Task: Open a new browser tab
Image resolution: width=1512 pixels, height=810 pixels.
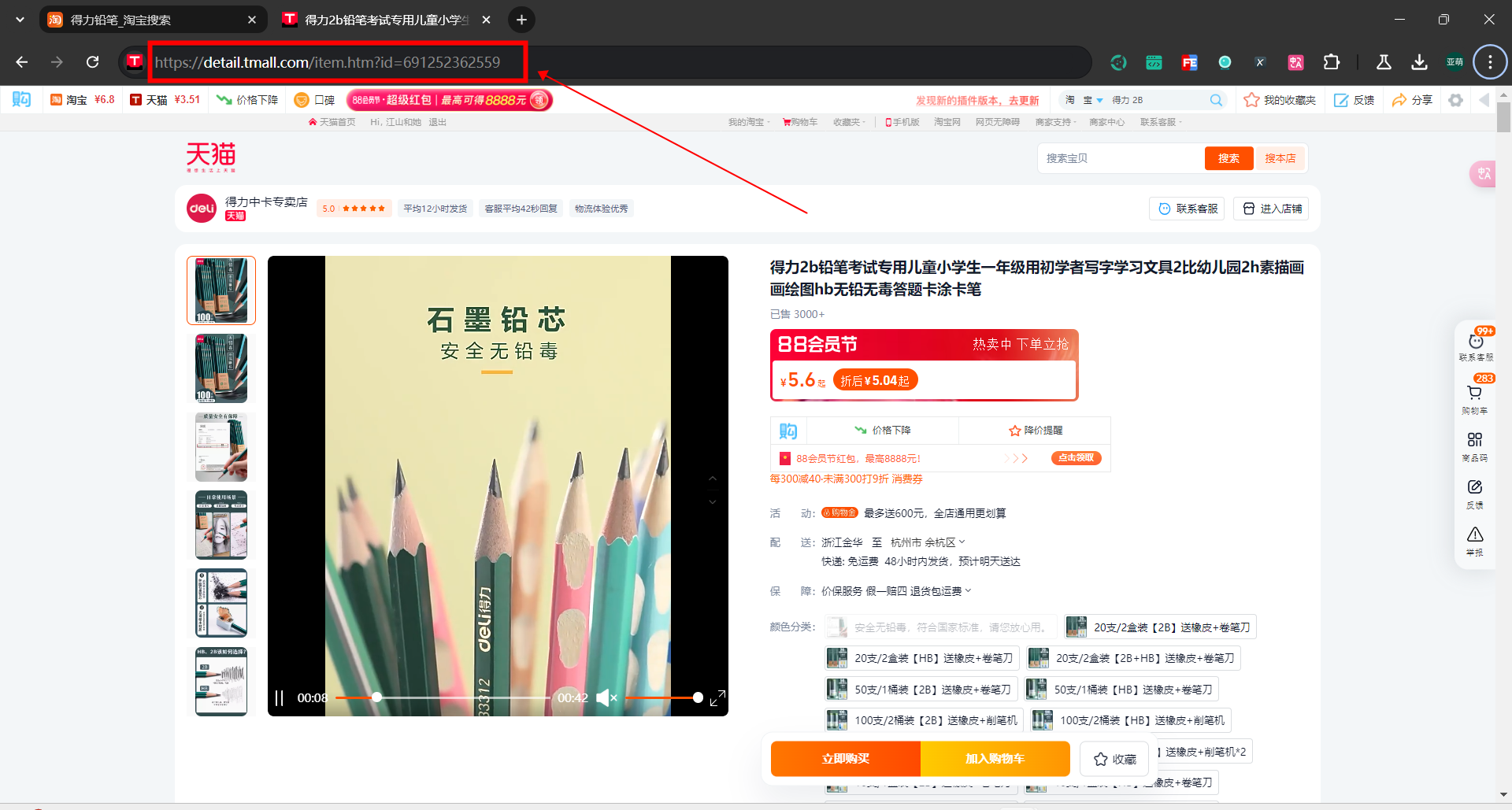Action: coord(521,20)
